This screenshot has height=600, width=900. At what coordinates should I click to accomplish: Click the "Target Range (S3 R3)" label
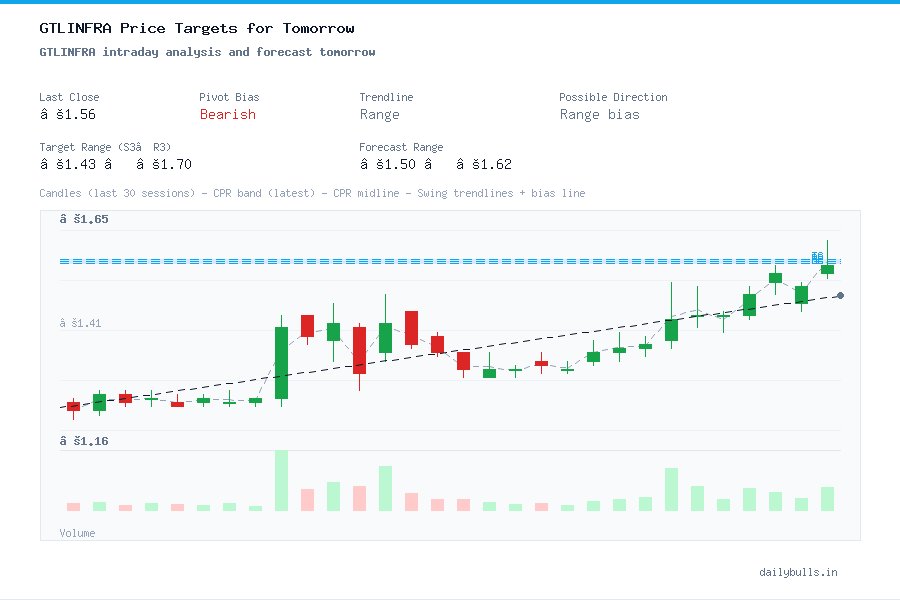tap(105, 147)
